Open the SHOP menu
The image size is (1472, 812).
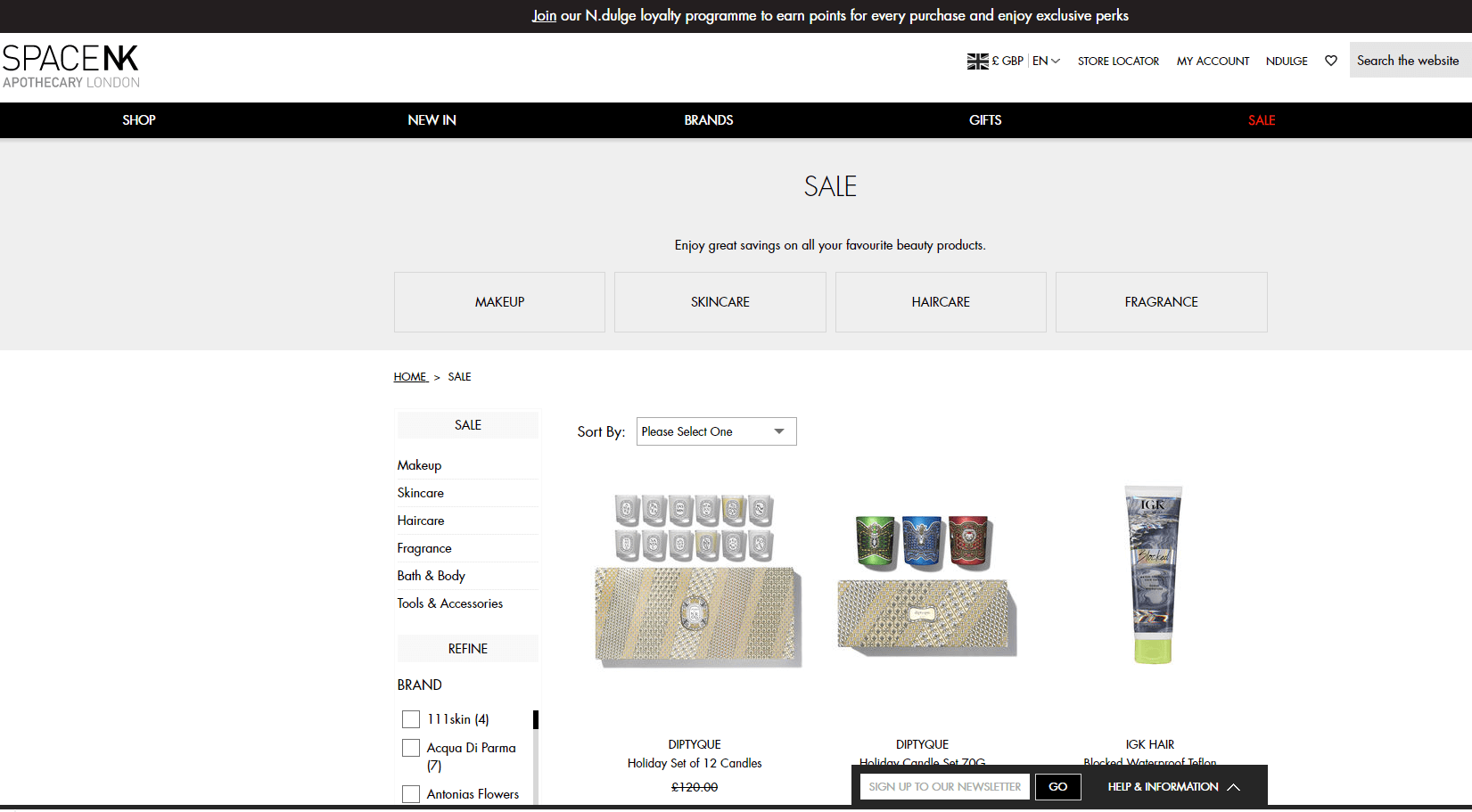(139, 120)
